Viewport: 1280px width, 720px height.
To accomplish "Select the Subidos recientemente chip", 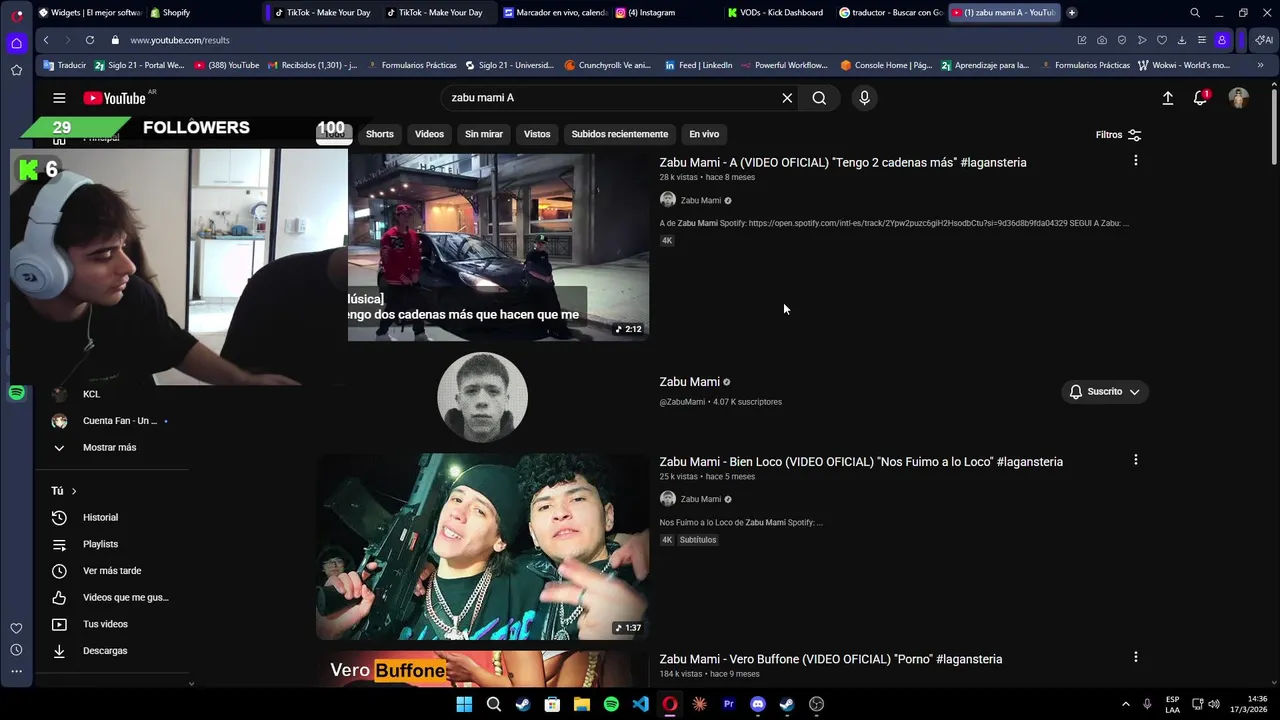I will pos(620,134).
